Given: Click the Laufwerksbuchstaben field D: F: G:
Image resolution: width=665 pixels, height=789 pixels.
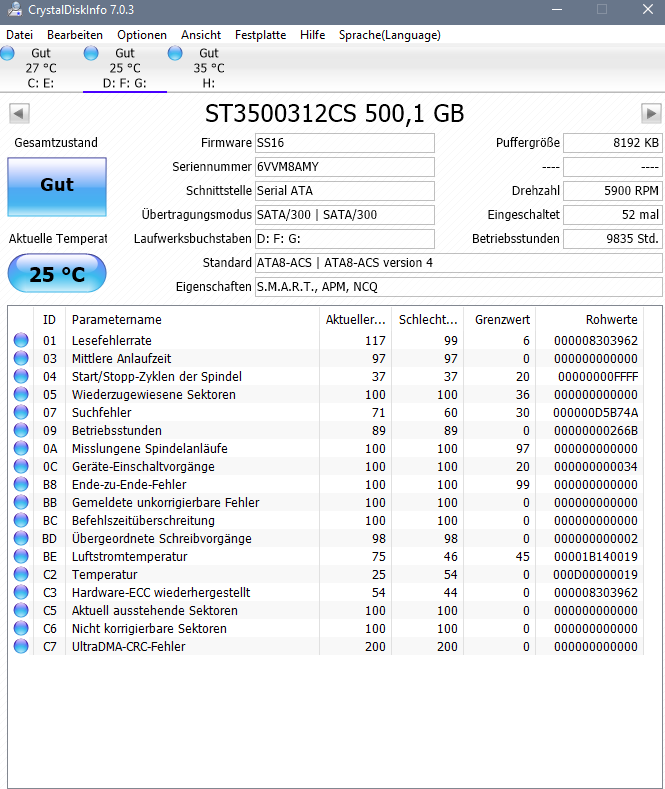Looking at the screenshot, I should (345, 239).
